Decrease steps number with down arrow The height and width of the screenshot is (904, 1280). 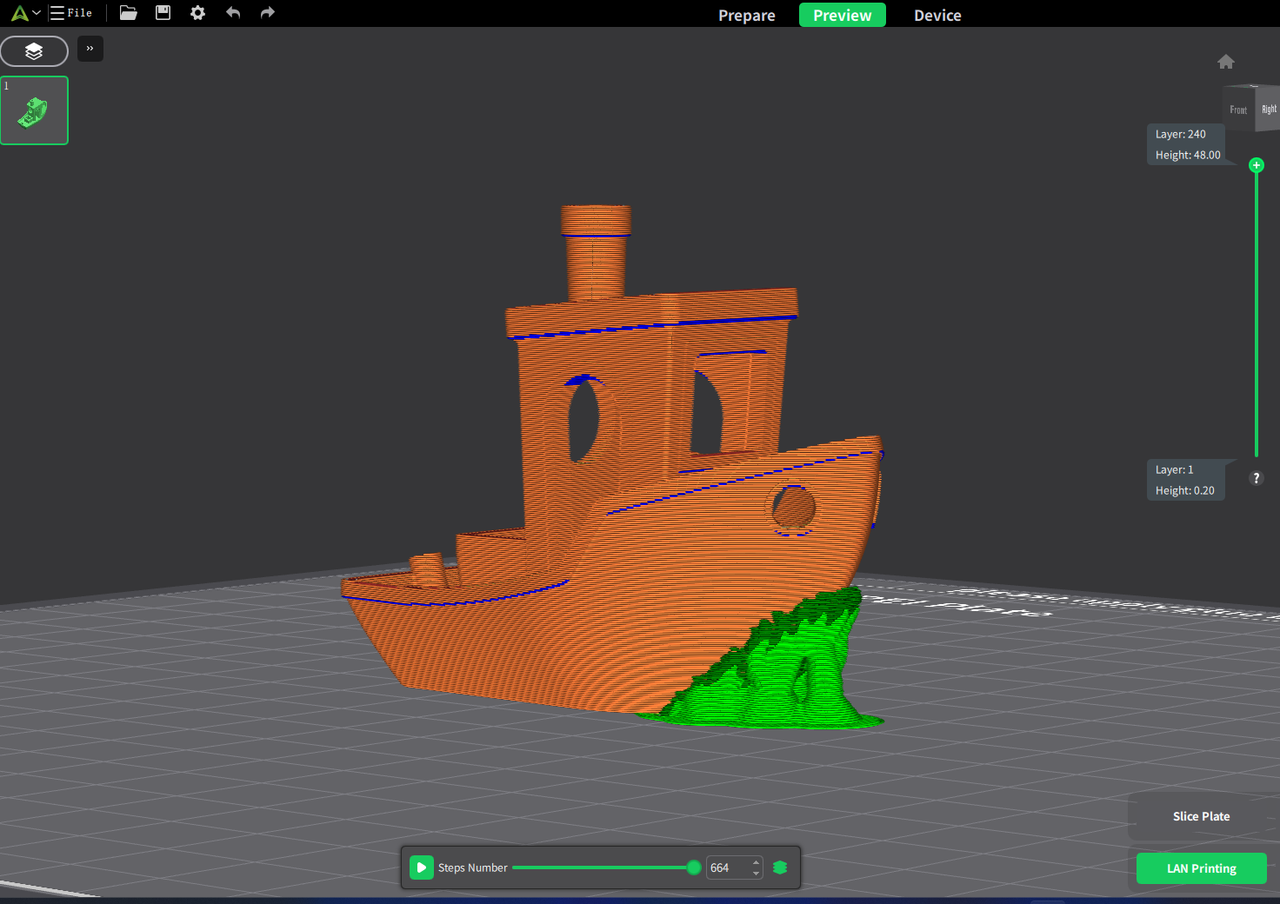click(756, 873)
